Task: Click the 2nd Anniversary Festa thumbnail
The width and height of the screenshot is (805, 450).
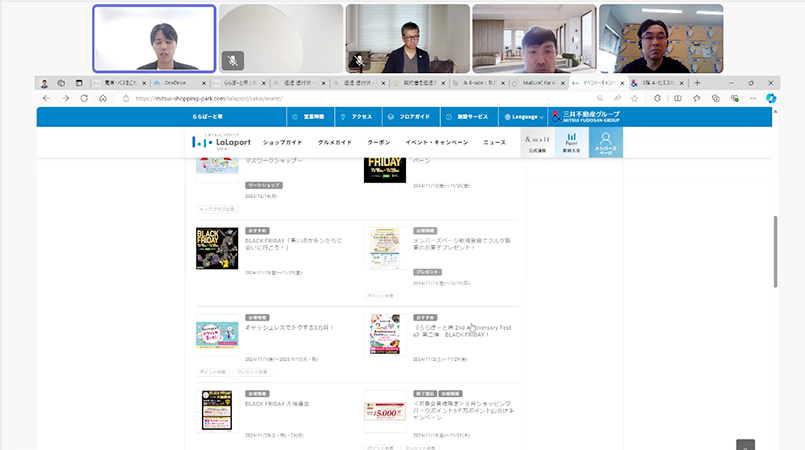Action: [385, 335]
